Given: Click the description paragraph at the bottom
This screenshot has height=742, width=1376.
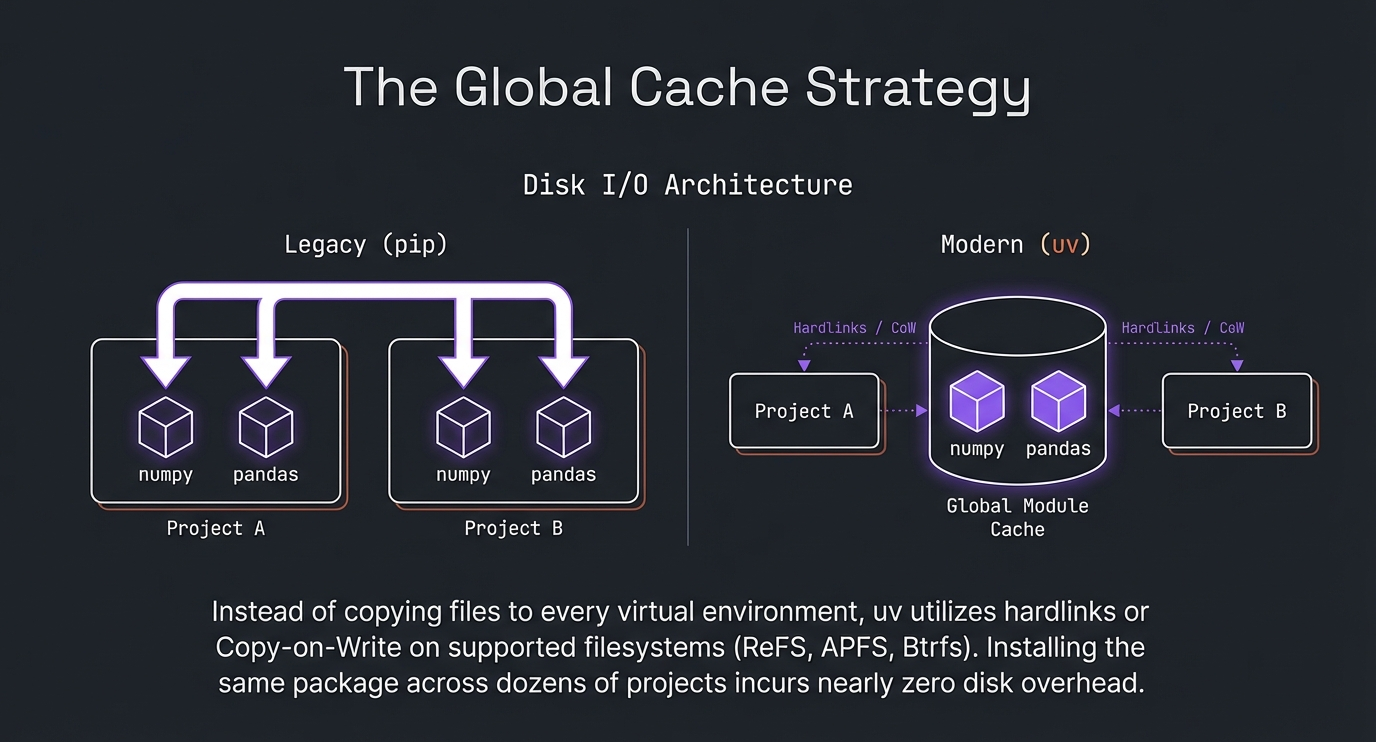Looking at the screenshot, I should click(680, 648).
